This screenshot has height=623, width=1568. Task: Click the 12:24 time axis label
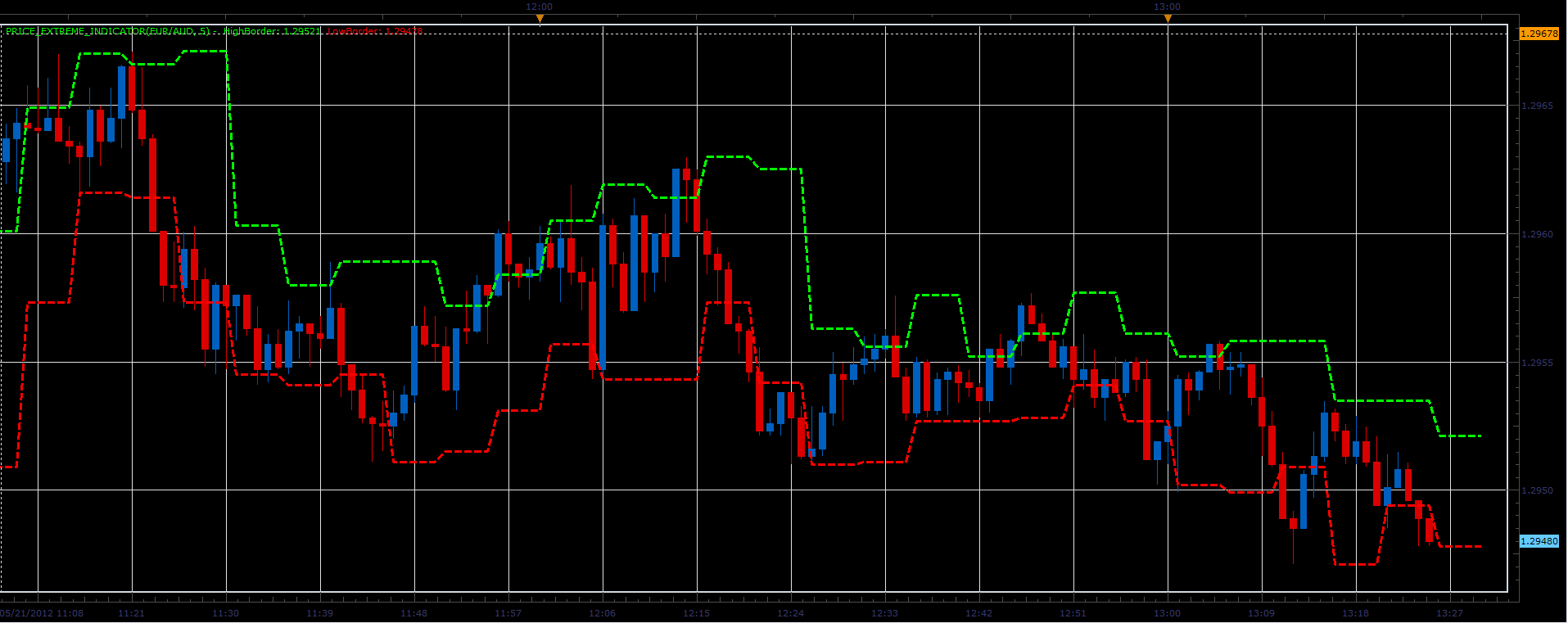point(791,613)
